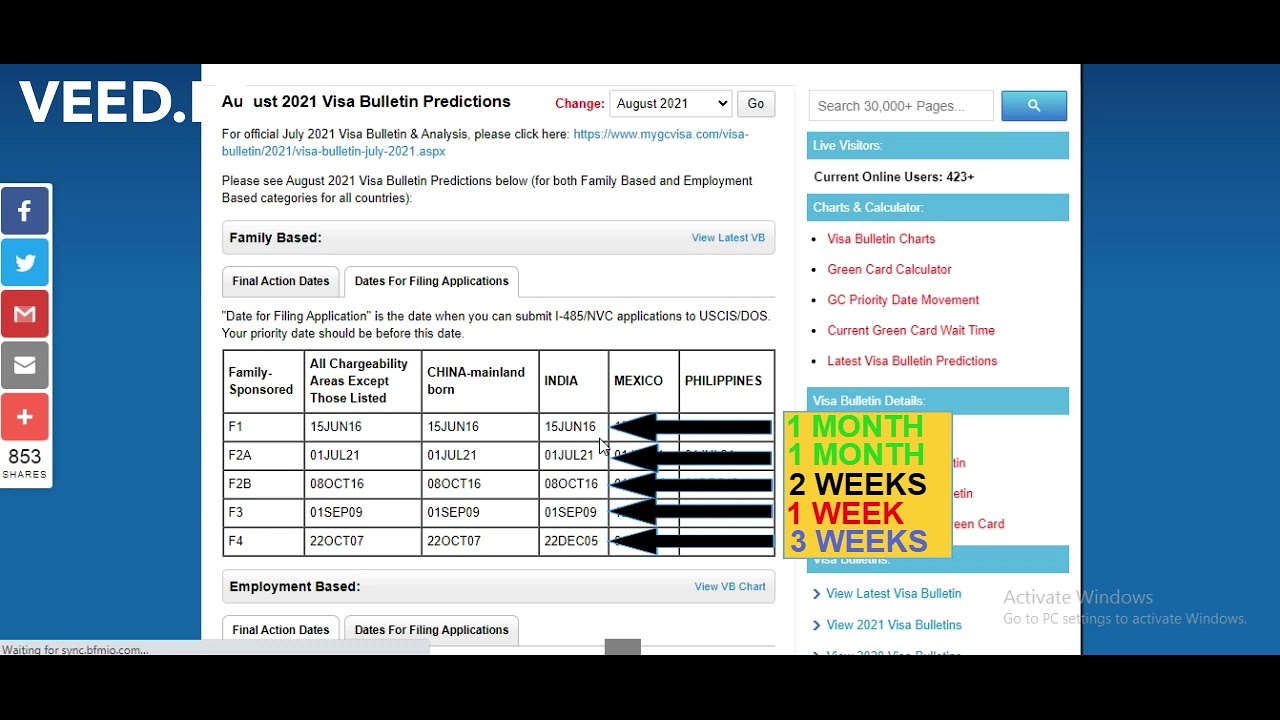Click the Family Based section heading

[x=276, y=238]
